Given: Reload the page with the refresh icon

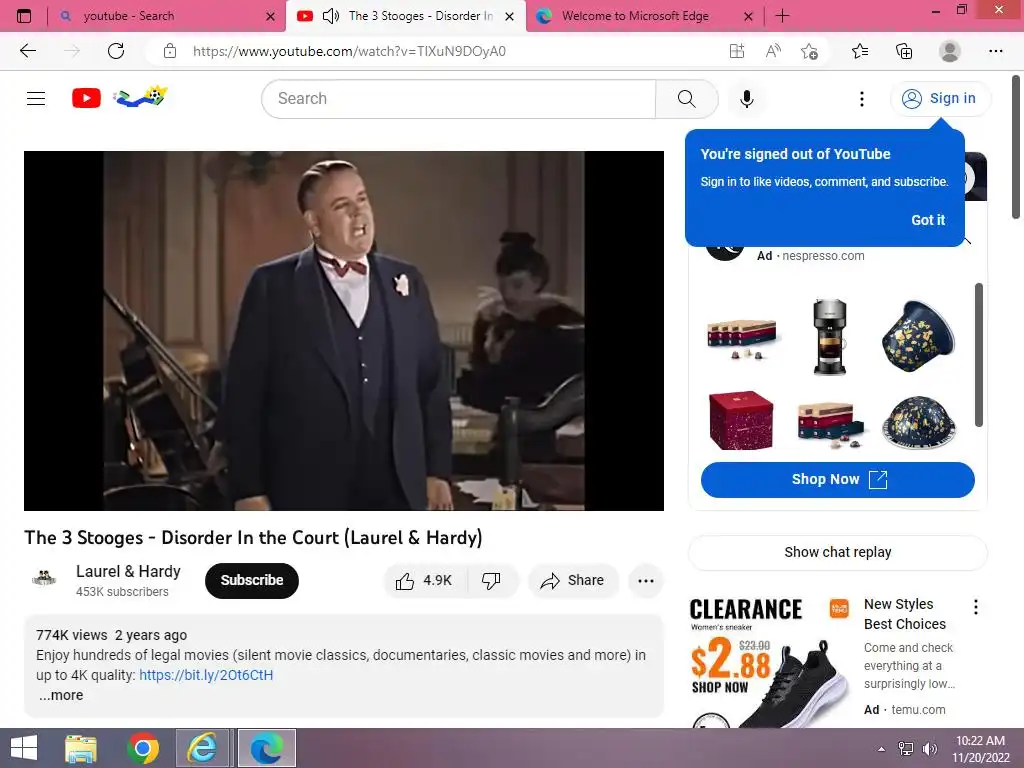Looking at the screenshot, I should coord(116,51).
